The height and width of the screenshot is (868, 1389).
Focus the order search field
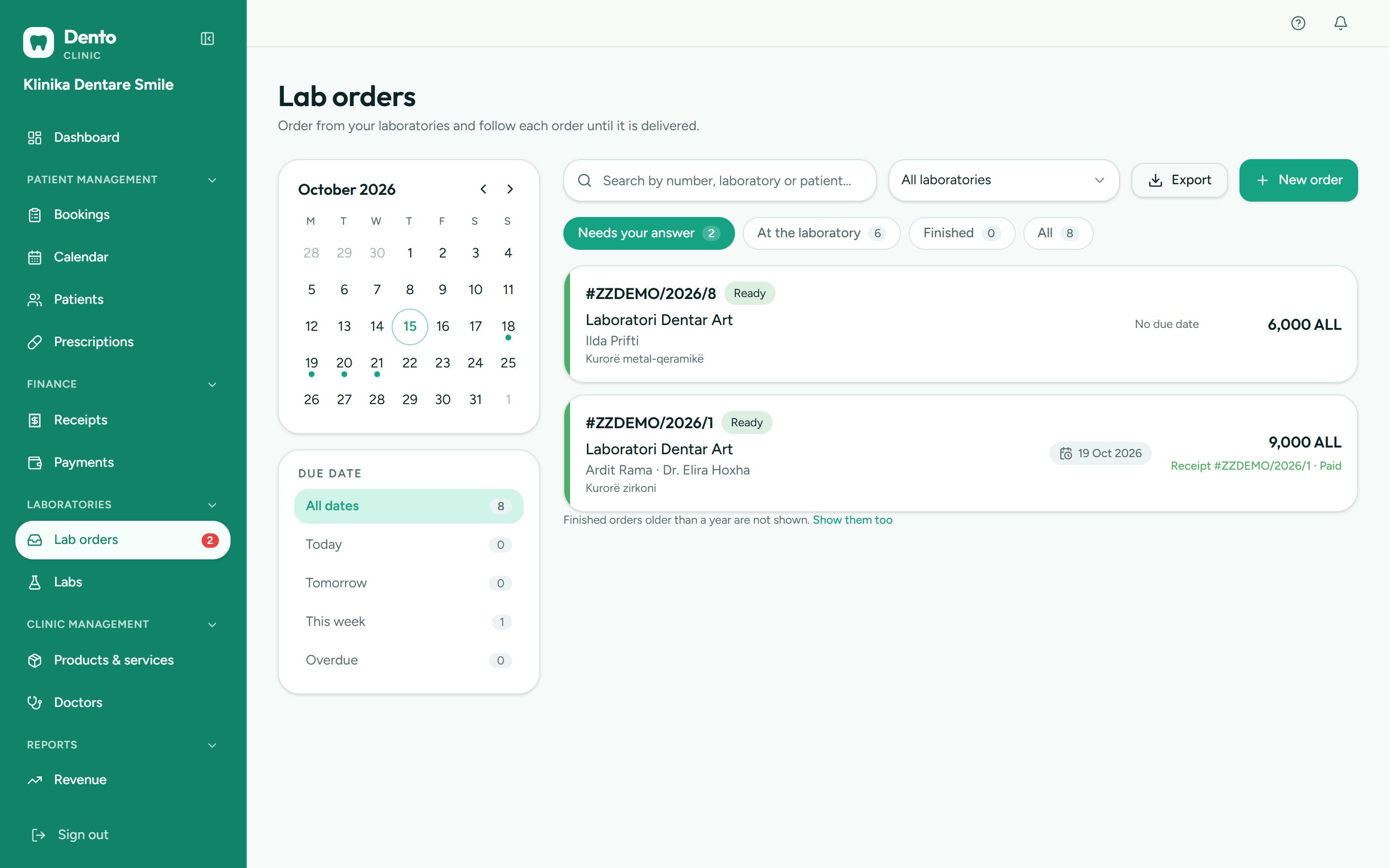click(720, 180)
